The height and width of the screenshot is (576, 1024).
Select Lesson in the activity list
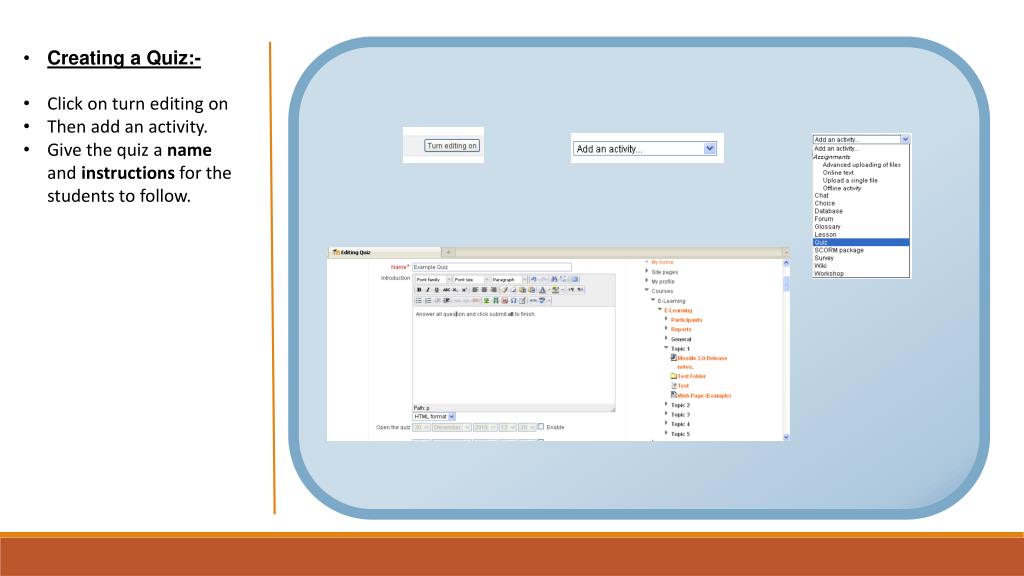click(x=825, y=234)
